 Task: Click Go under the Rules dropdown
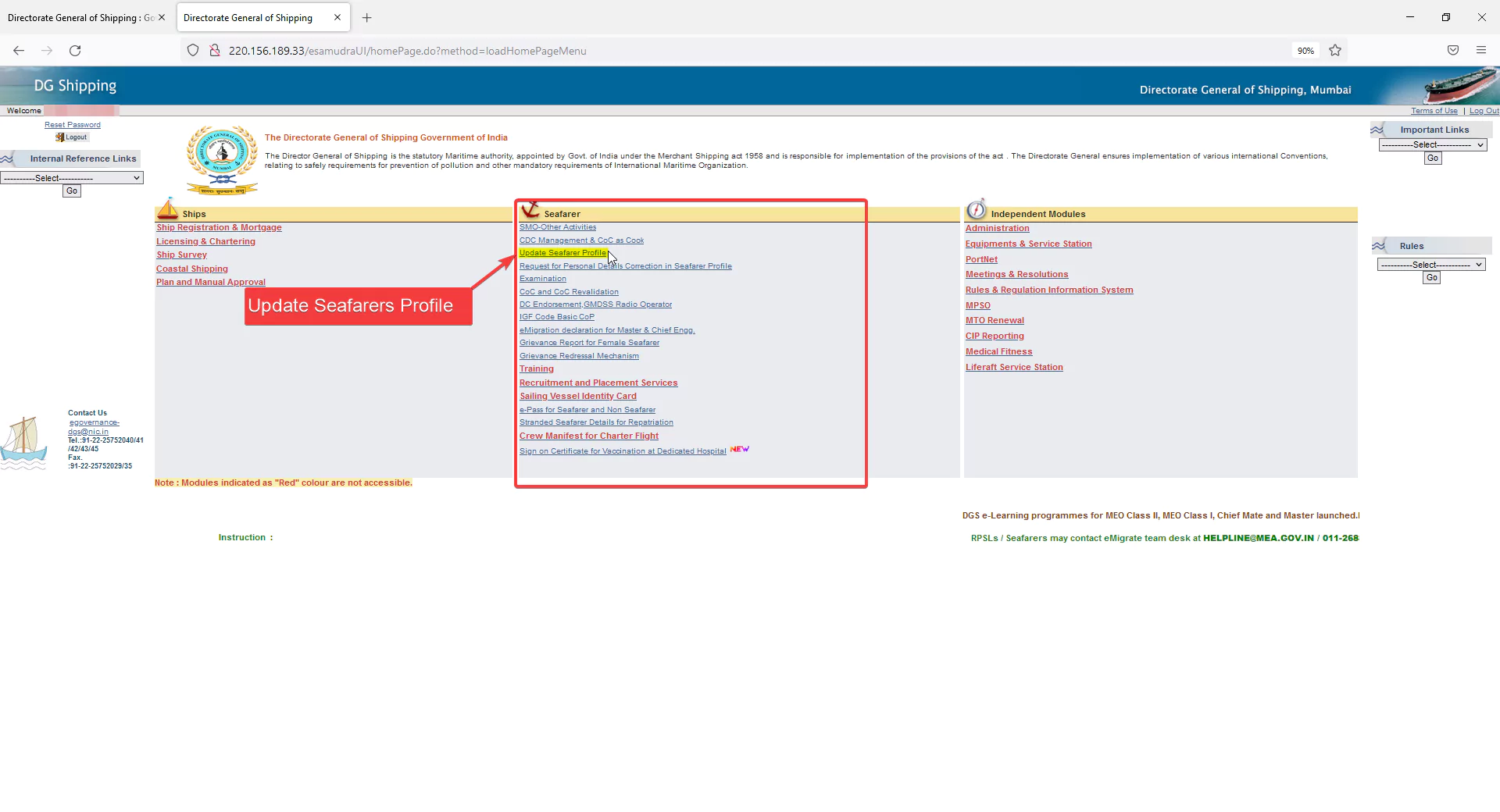click(x=1431, y=278)
